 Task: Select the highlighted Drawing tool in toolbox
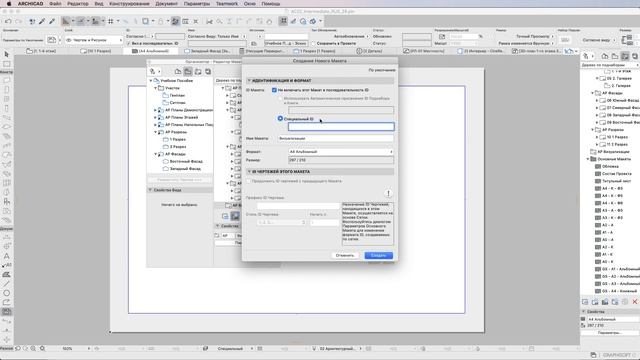[x=7, y=311]
